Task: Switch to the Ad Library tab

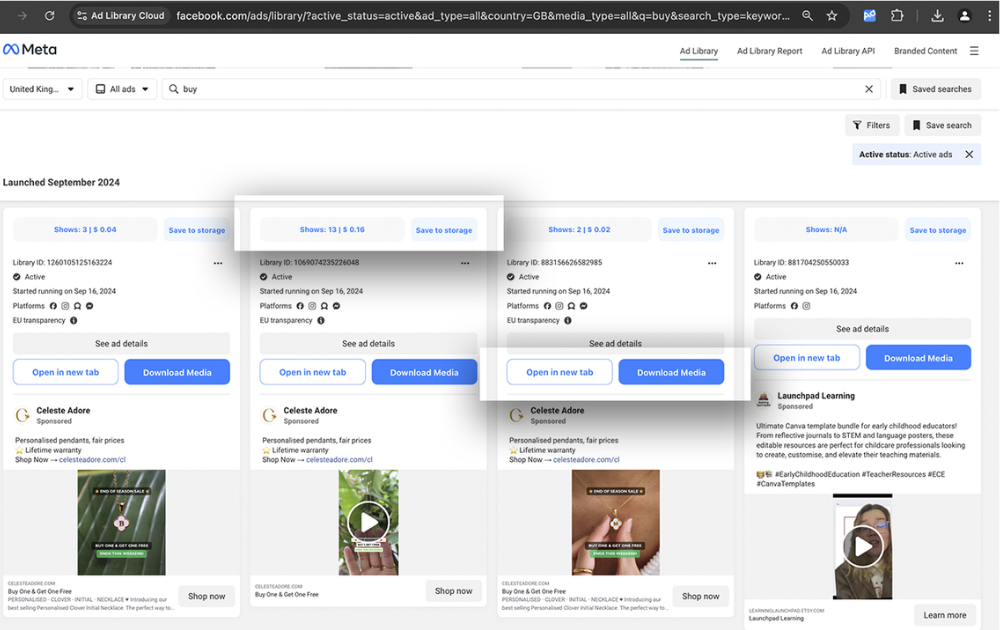Action: point(698,51)
